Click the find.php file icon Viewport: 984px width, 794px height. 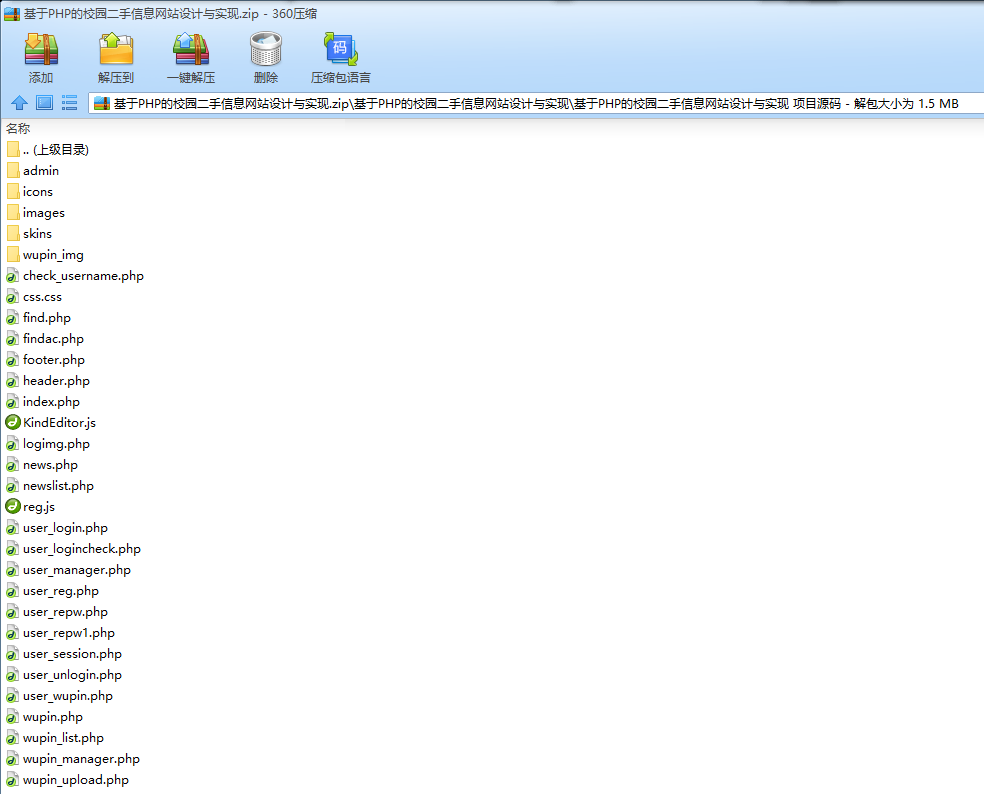click(13, 318)
